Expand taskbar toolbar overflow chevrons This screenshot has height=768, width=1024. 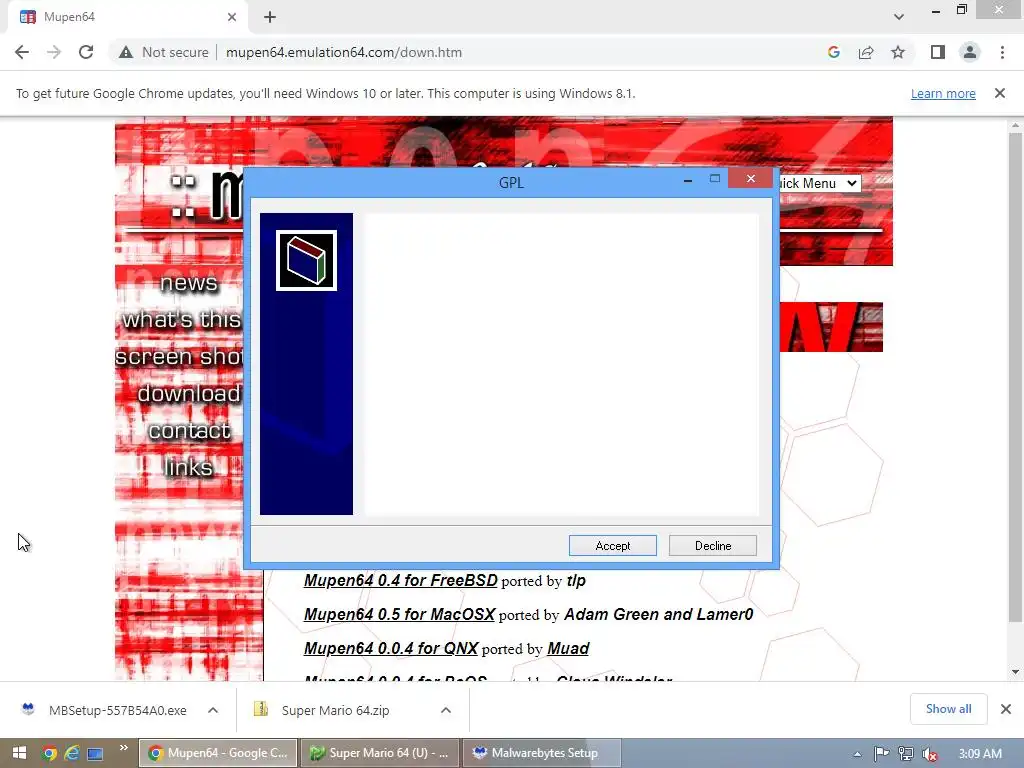tap(123, 748)
